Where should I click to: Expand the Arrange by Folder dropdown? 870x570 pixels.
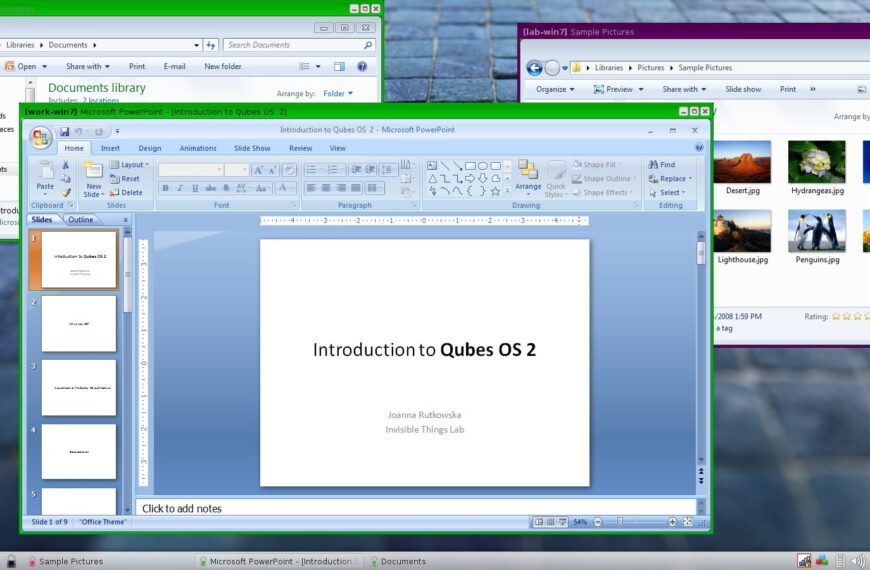[x=335, y=94]
